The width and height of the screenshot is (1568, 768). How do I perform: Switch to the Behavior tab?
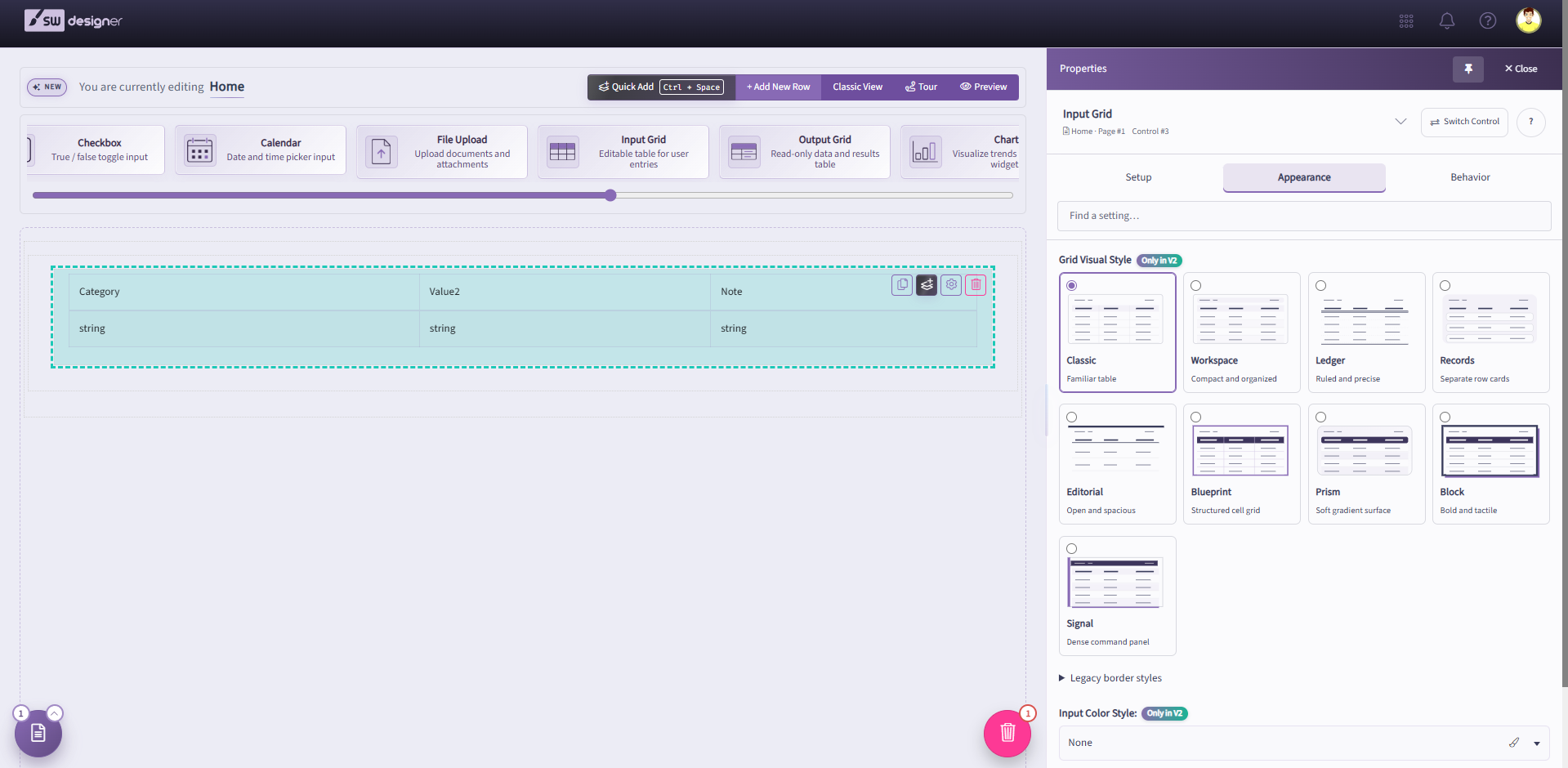1470,177
